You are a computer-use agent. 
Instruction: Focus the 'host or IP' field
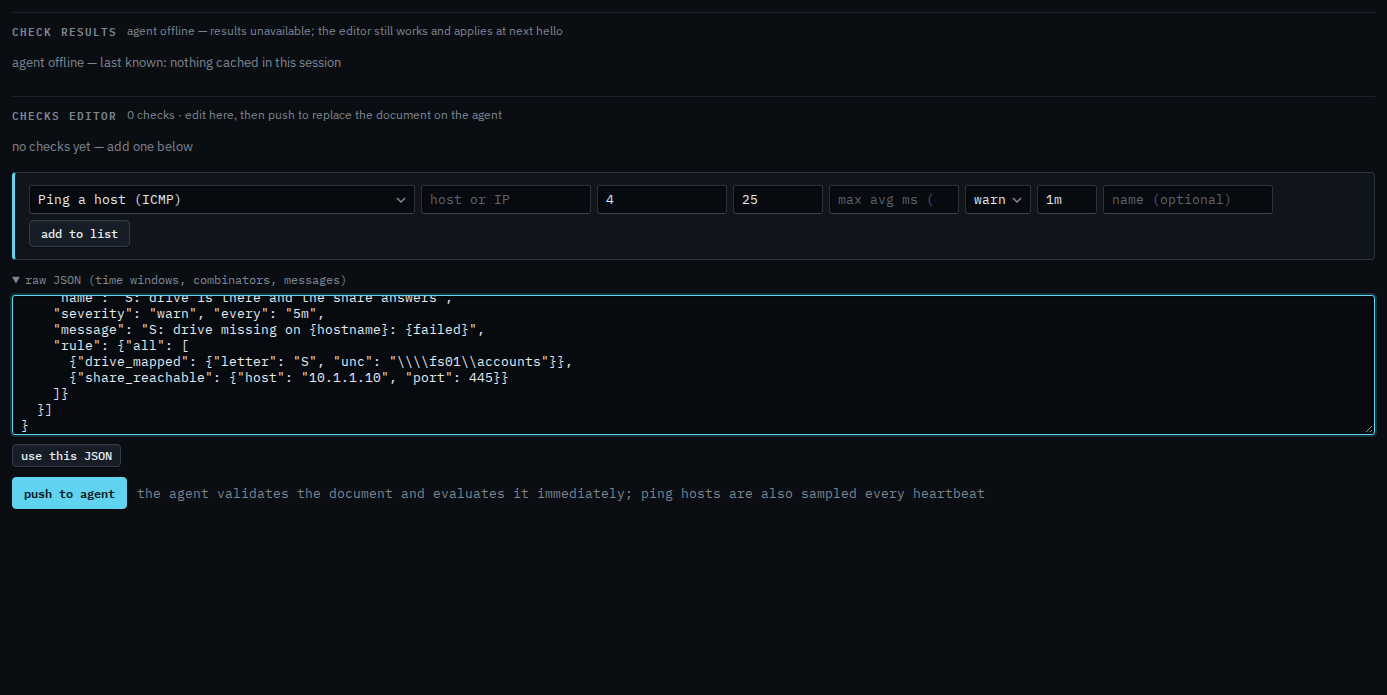[x=506, y=199]
